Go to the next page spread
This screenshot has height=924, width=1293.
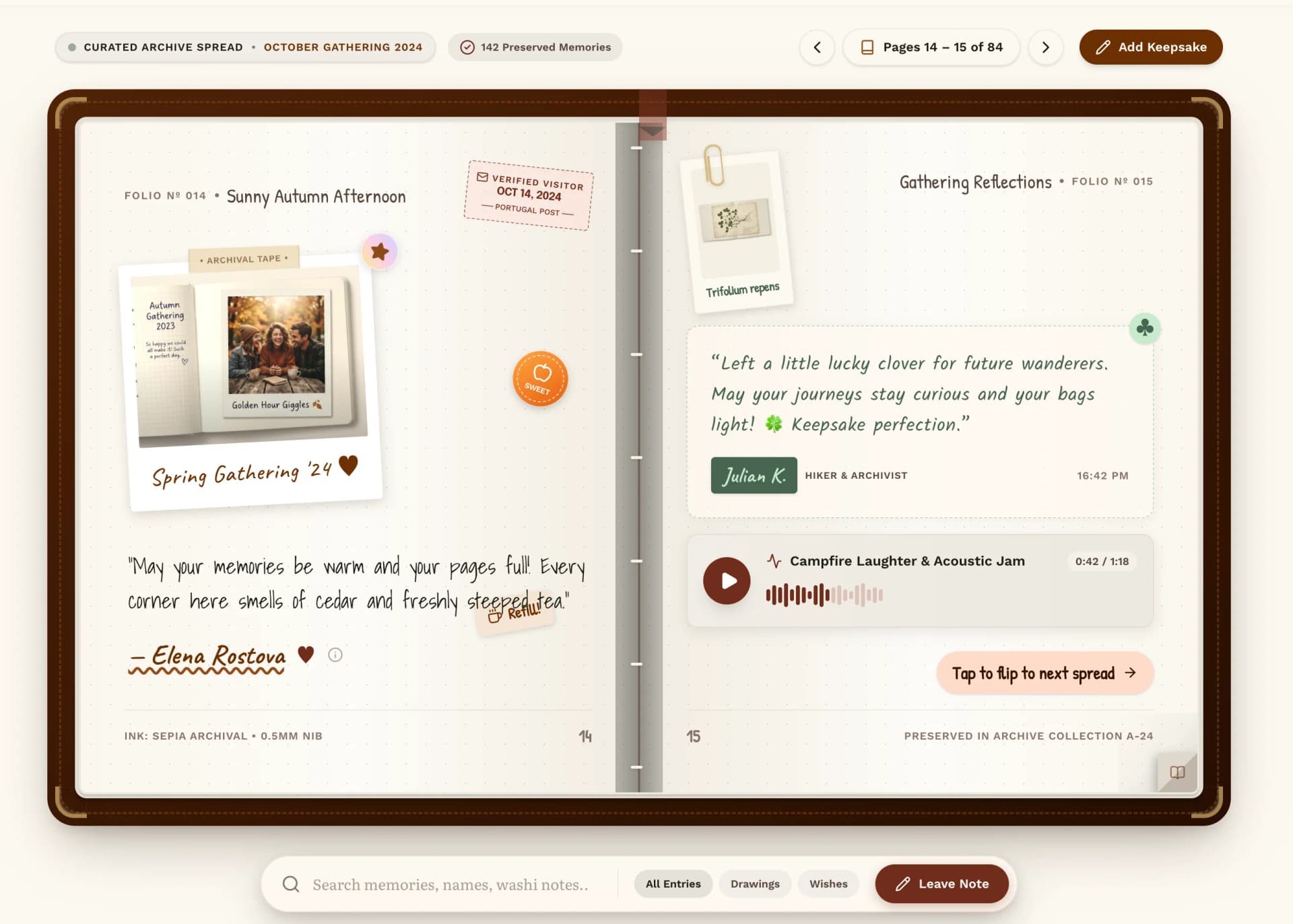pyautogui.click(x=1045, y=47)
